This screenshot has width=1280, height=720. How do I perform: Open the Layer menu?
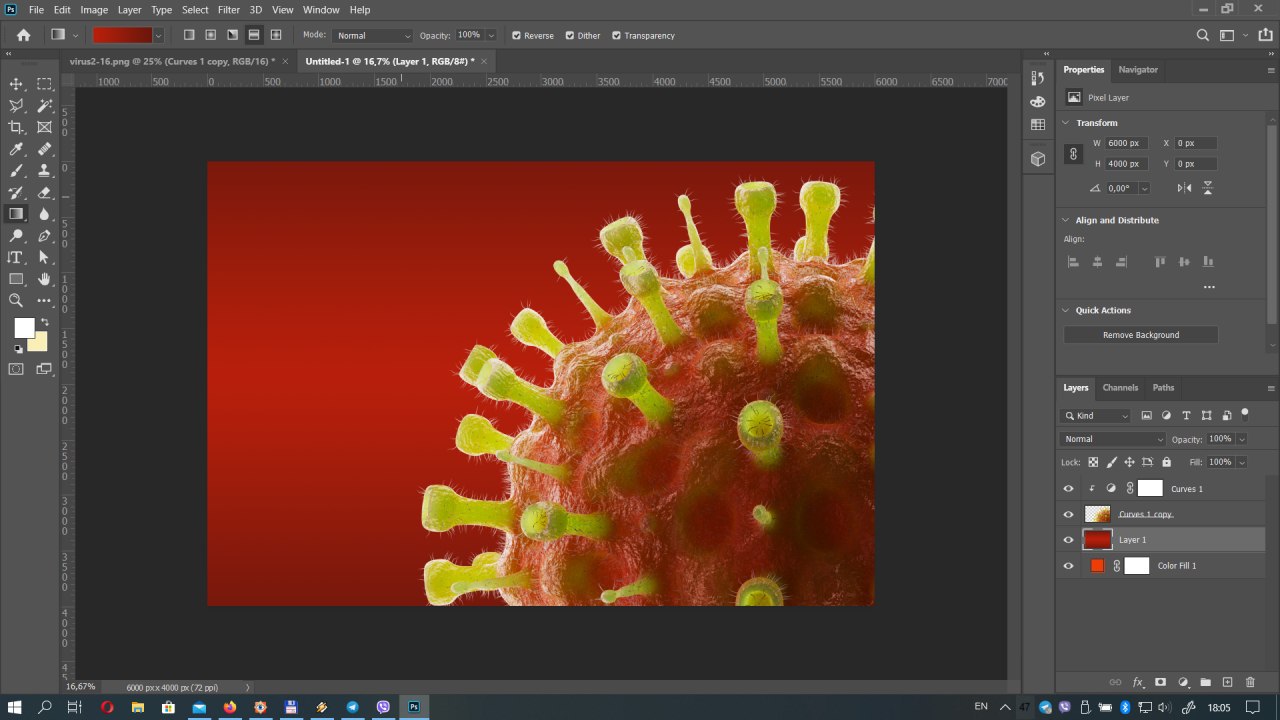pyautogui.click(x=130, y=10)
